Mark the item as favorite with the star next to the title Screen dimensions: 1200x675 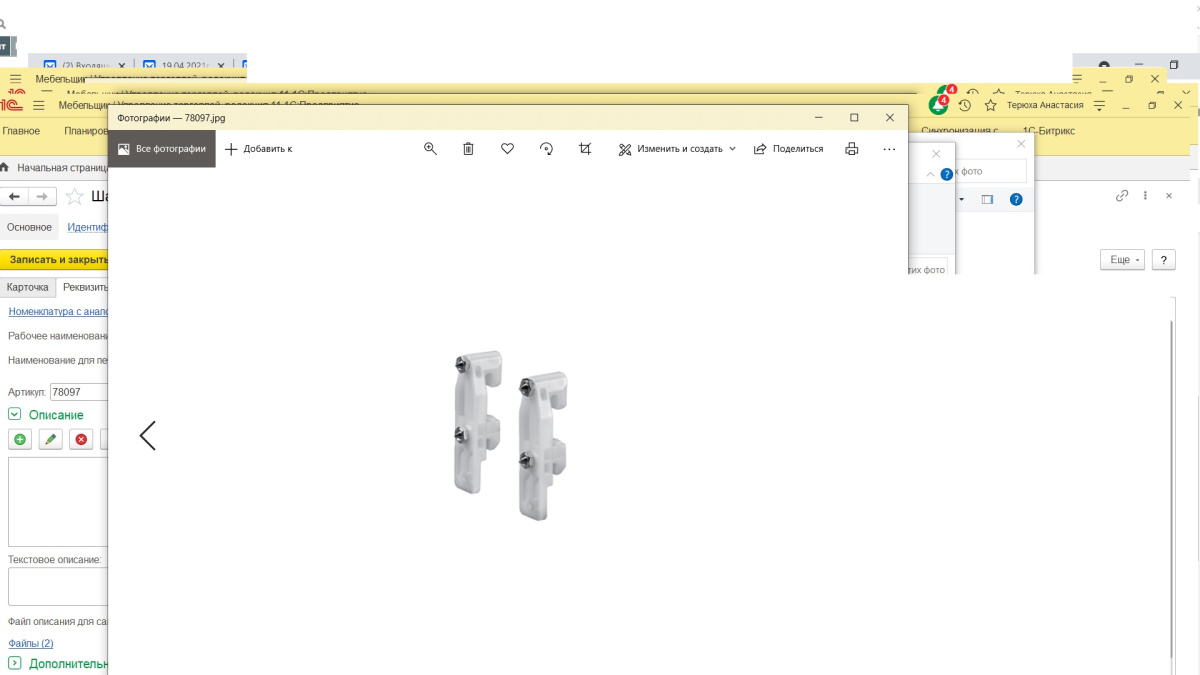pos(75,196)
